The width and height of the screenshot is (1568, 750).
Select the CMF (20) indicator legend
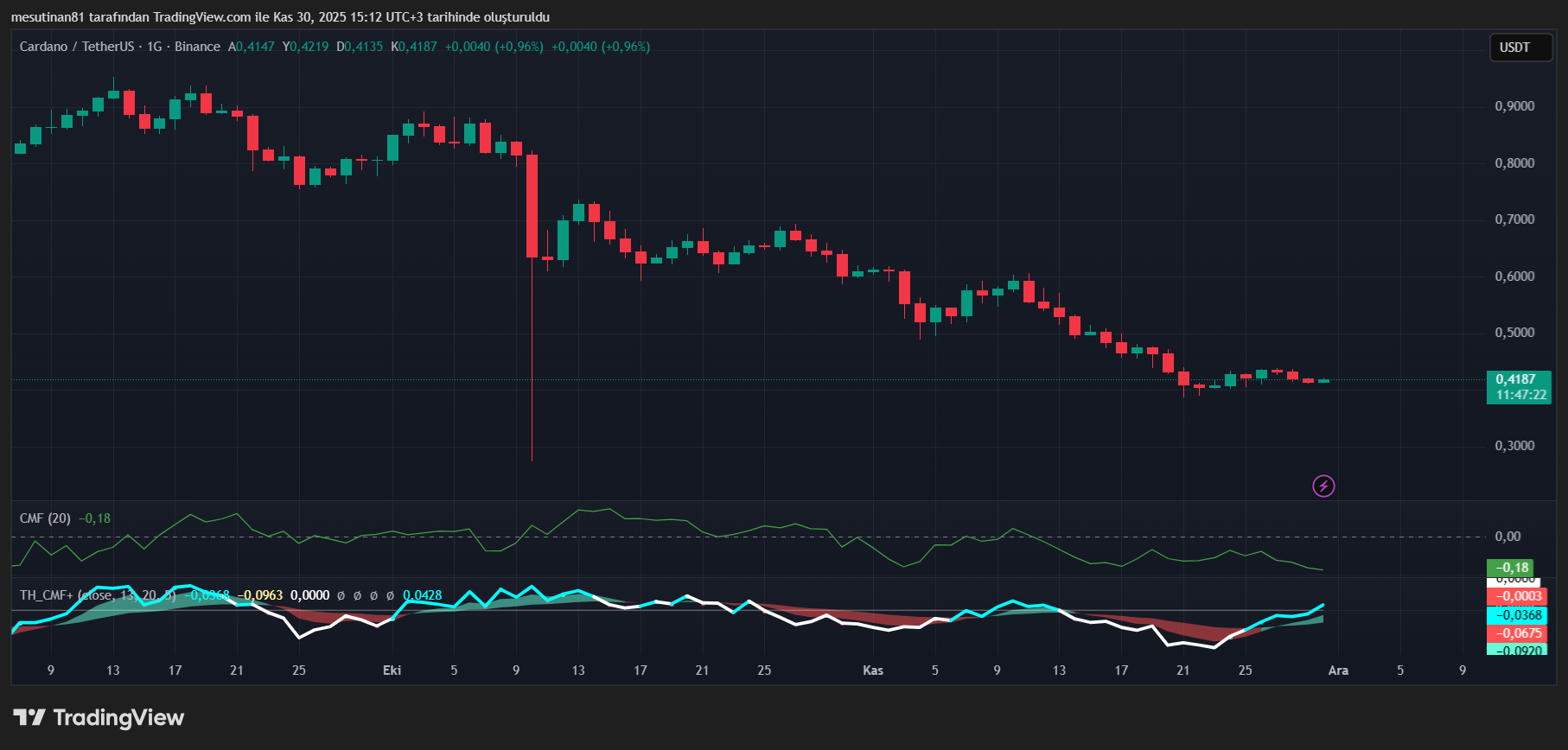pyautogui.click(x=45, y=518)
